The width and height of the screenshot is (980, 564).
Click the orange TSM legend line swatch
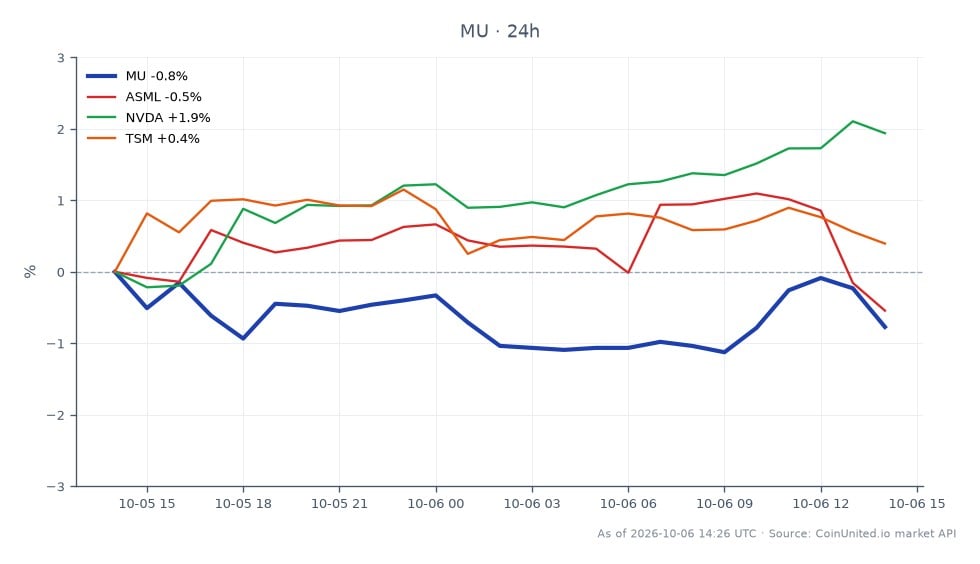[x=101, y=138]
